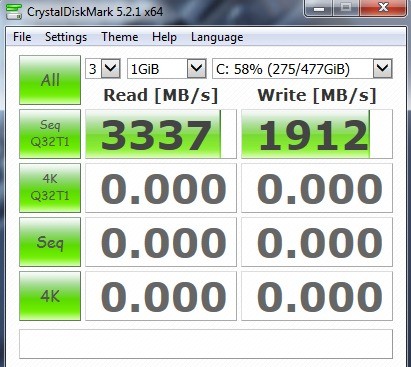Click the CrystalDiskMark title bar app icon
The width and height of the screenshot is (411, 367).
tap(14, 12)
